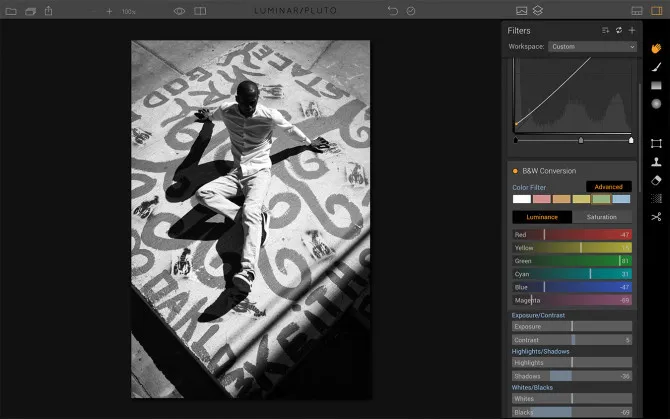Screen dimensions: 670x419
Task: Add a new filter with plus
Action: click(x=632, y=31)
